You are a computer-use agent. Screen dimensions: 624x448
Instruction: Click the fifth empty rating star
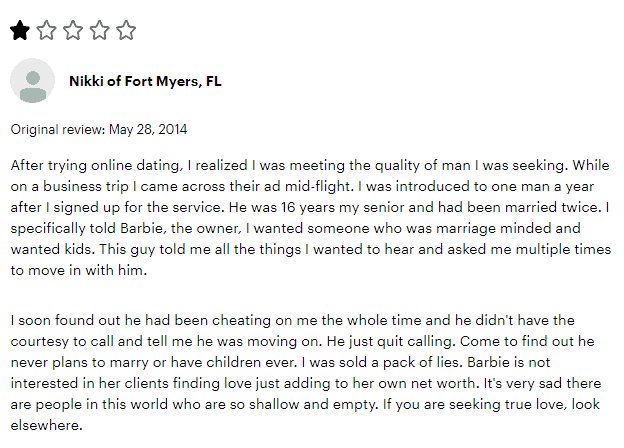click(126, 30)
